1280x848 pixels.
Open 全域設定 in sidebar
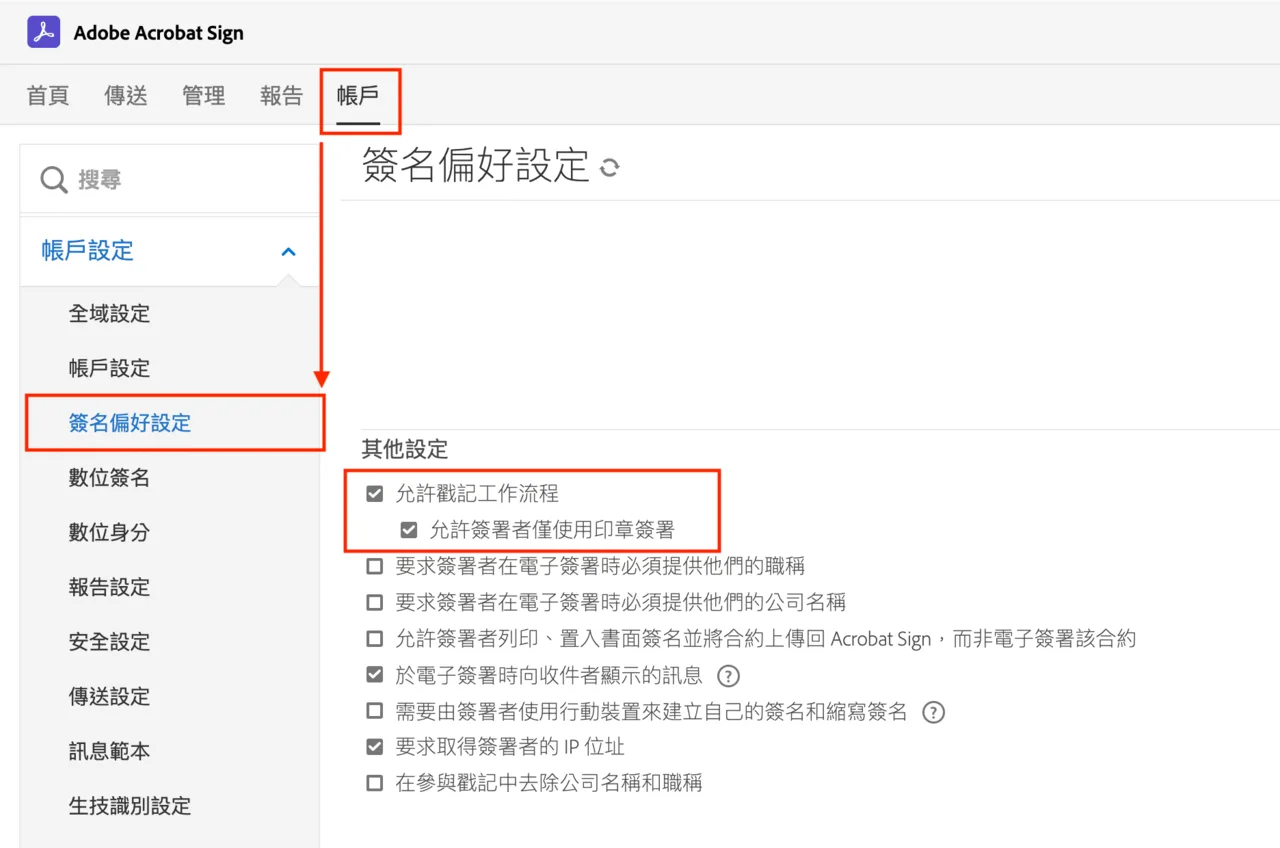pyautogui.click(x=109, y=314)
